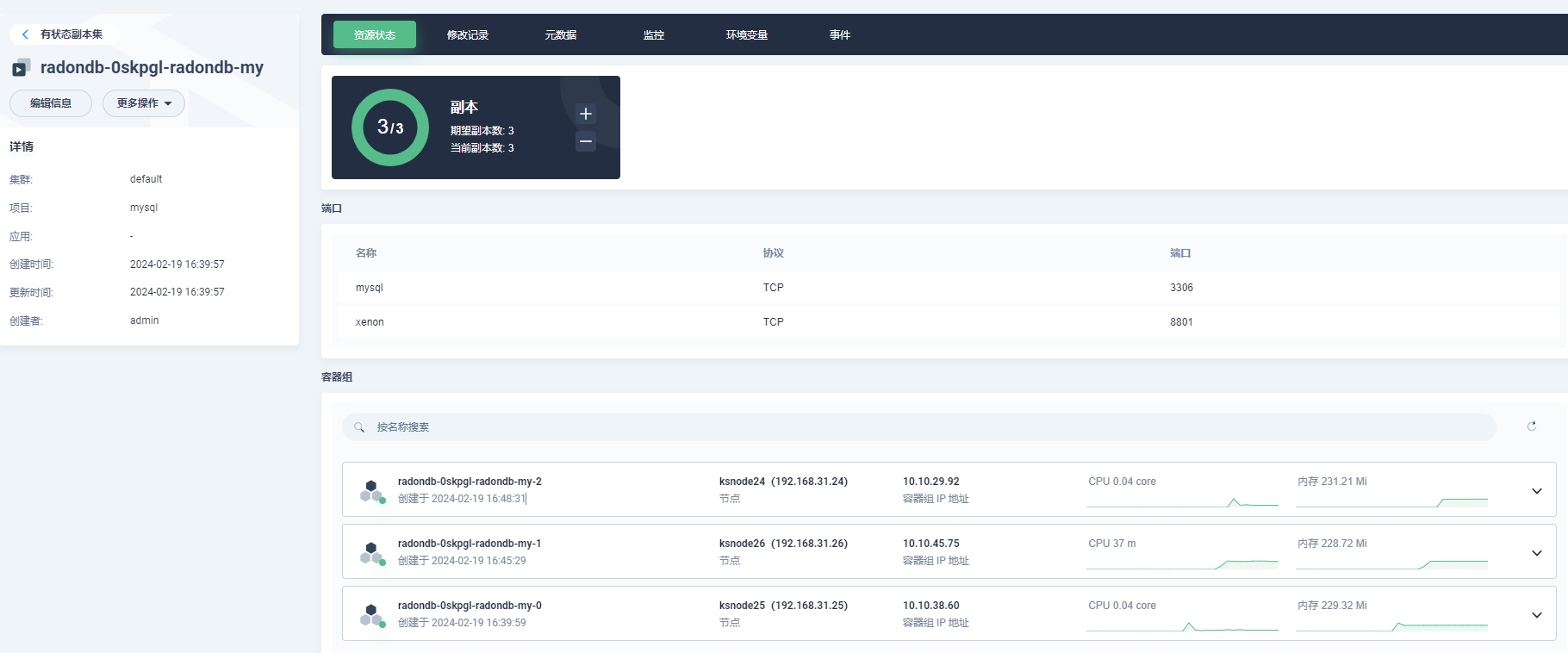Click TCP protocol in the xenon row
The width and height of the screenshot is (1568, 653).
tap(773, 322)
